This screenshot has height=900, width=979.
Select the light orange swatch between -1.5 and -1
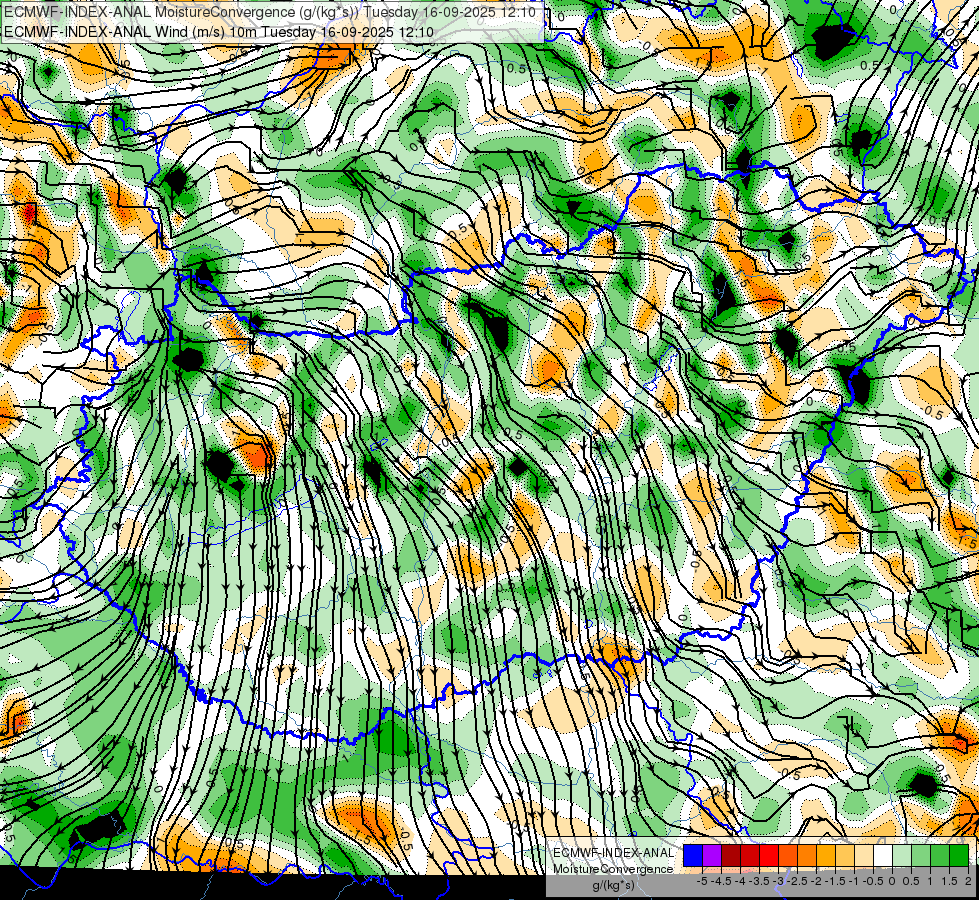pos(845,856)
